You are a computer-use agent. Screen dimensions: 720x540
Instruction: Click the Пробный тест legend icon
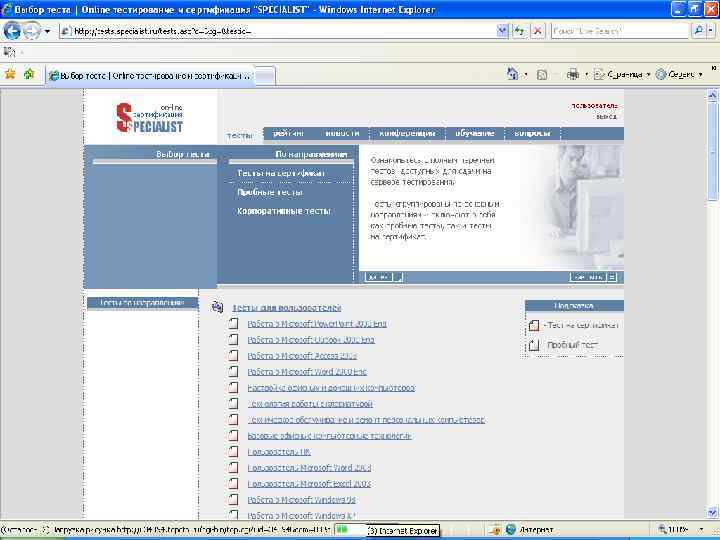click(534, 344)
